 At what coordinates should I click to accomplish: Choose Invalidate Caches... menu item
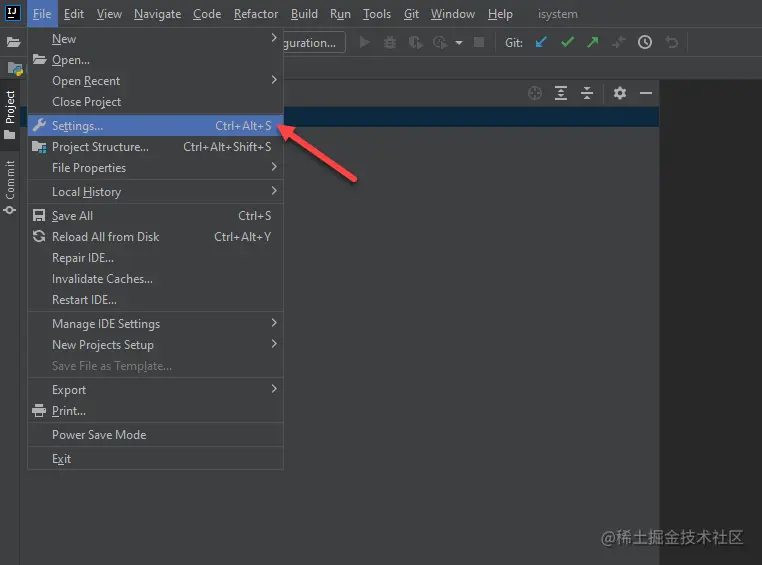point(156,279)
